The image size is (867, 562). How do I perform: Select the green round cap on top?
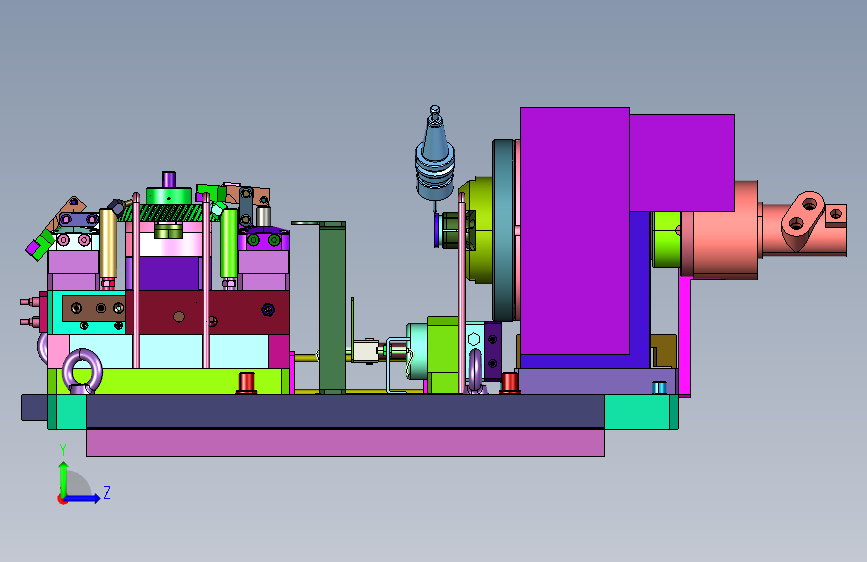169,196
